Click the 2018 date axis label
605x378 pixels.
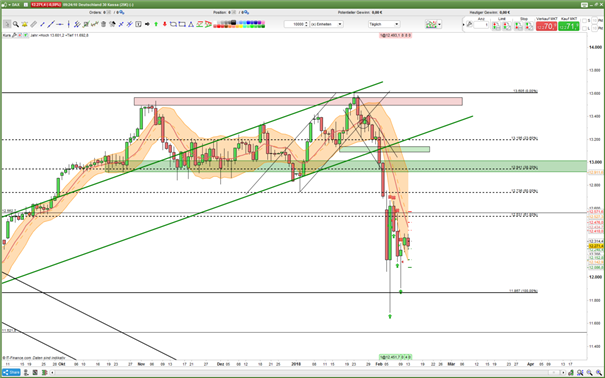(296, 364)
